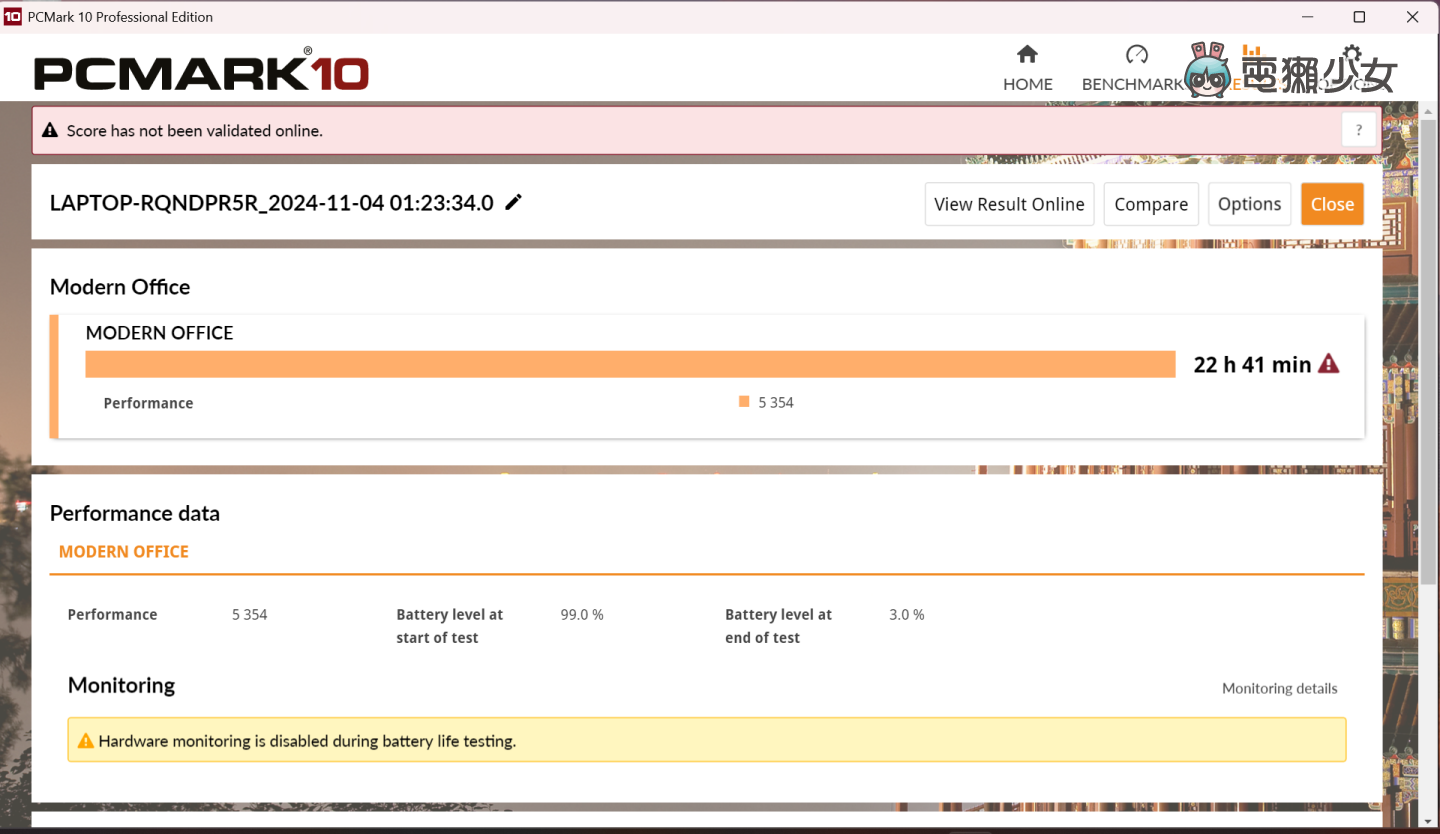Click 'Hardware monitoring is disabled' notice text

[x=307, y=742]
